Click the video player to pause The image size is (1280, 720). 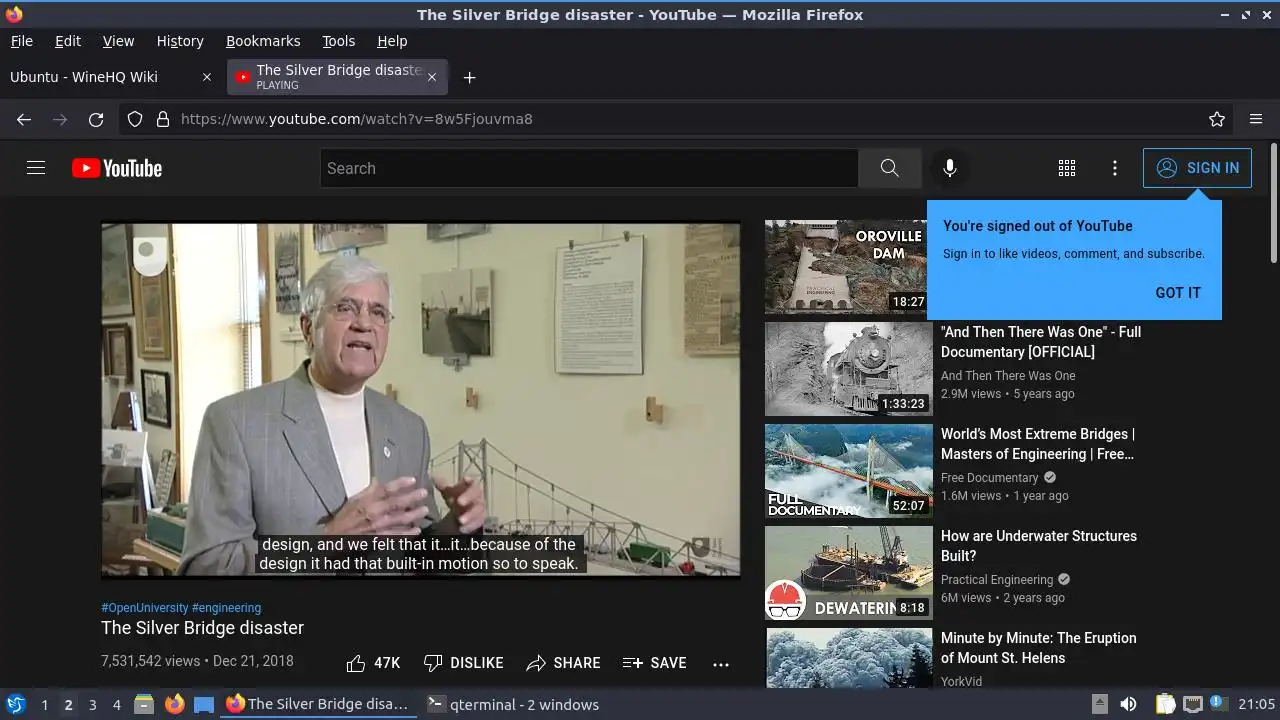pos(421,400)
